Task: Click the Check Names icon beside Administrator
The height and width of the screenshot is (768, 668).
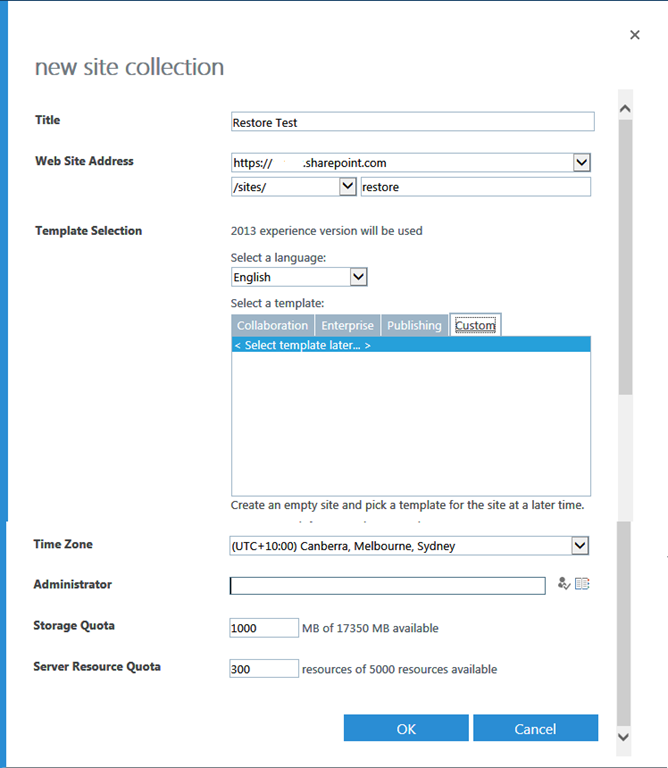Action: pos(564,585)
